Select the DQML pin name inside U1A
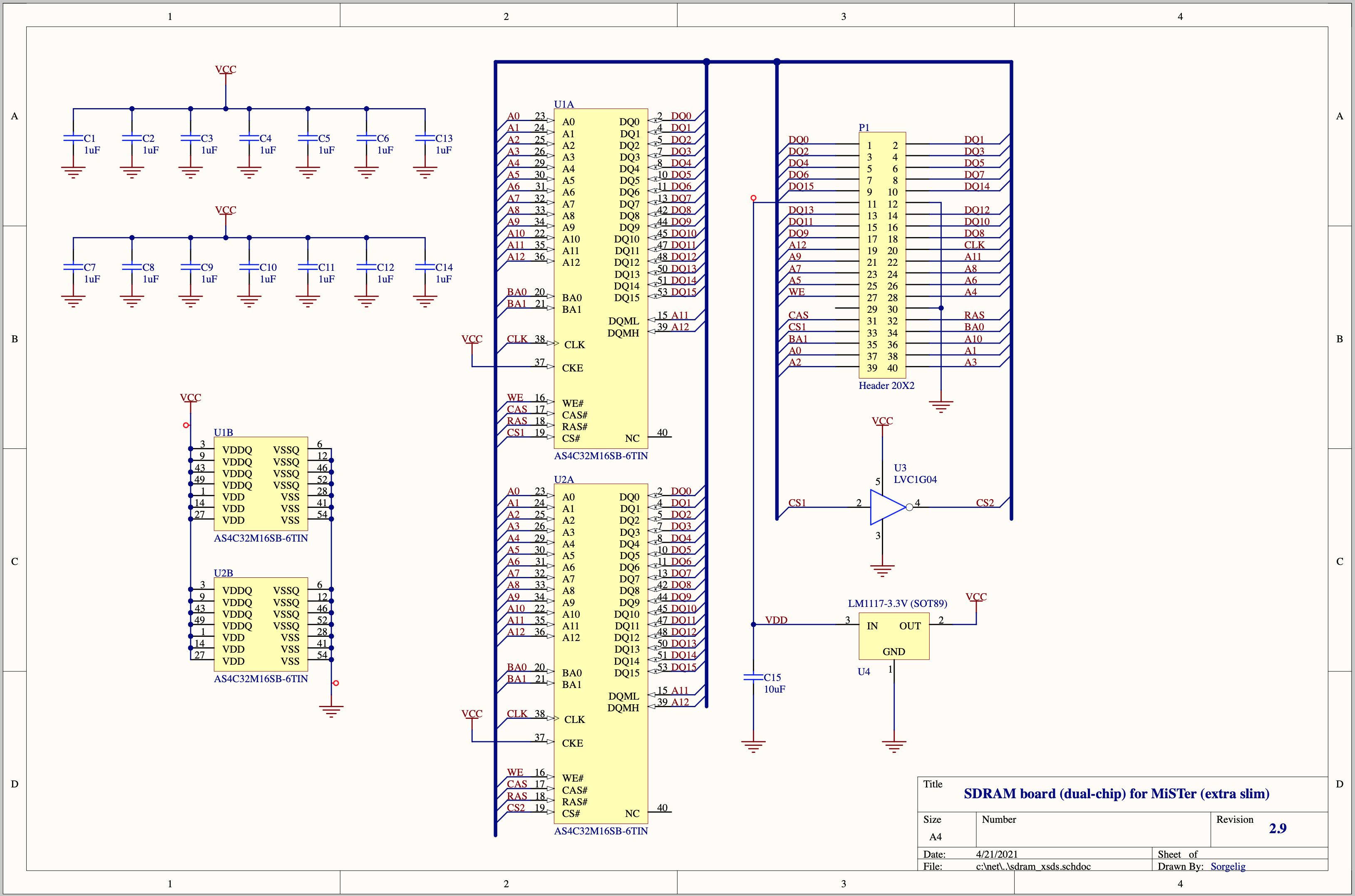The width and height of the screenshot is (1355, 896). [x=623, y=321]
